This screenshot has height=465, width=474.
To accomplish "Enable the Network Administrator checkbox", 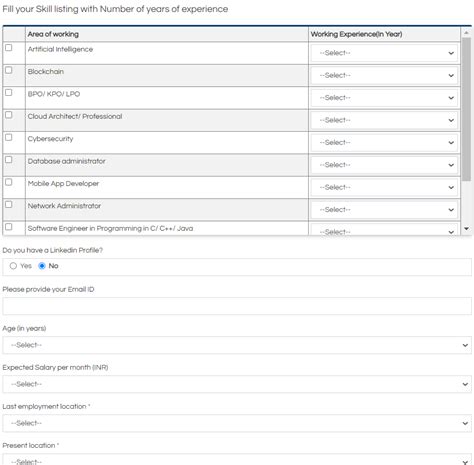I will 9,204.
